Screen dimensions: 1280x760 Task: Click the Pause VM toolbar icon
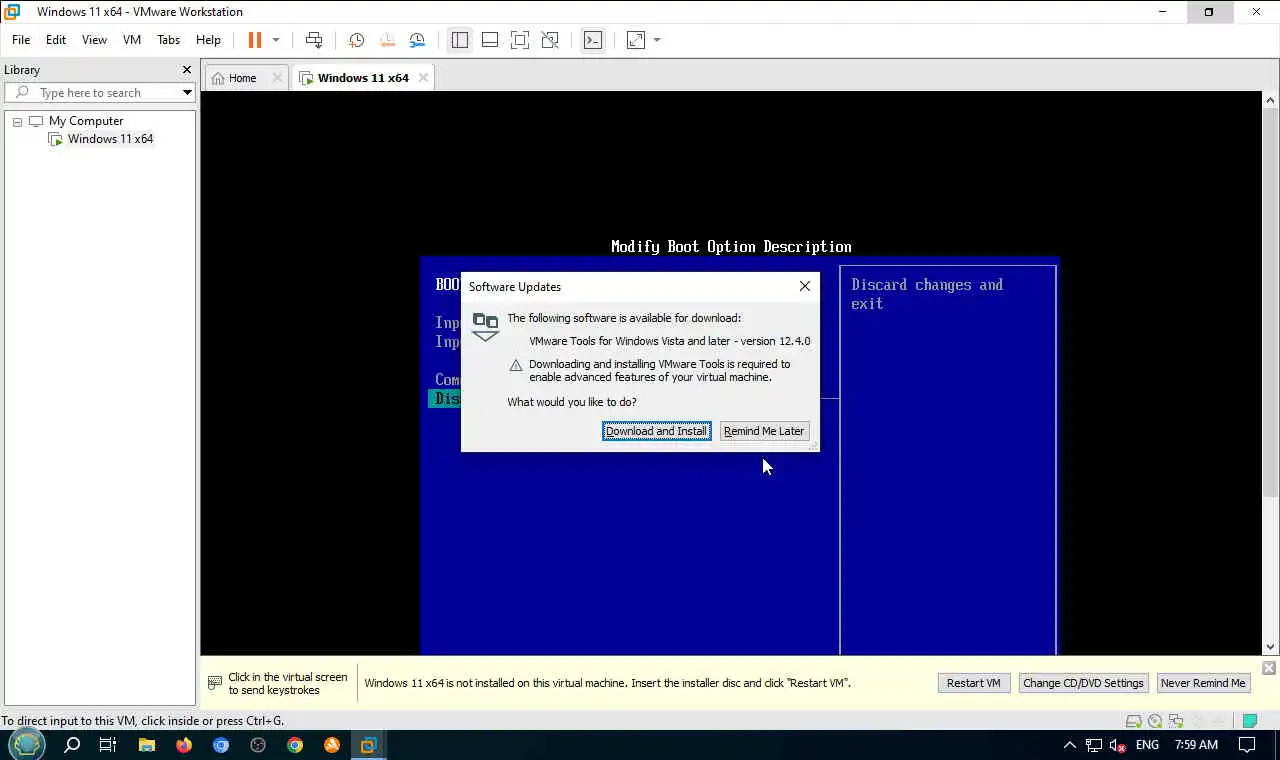tap(254, 40)
